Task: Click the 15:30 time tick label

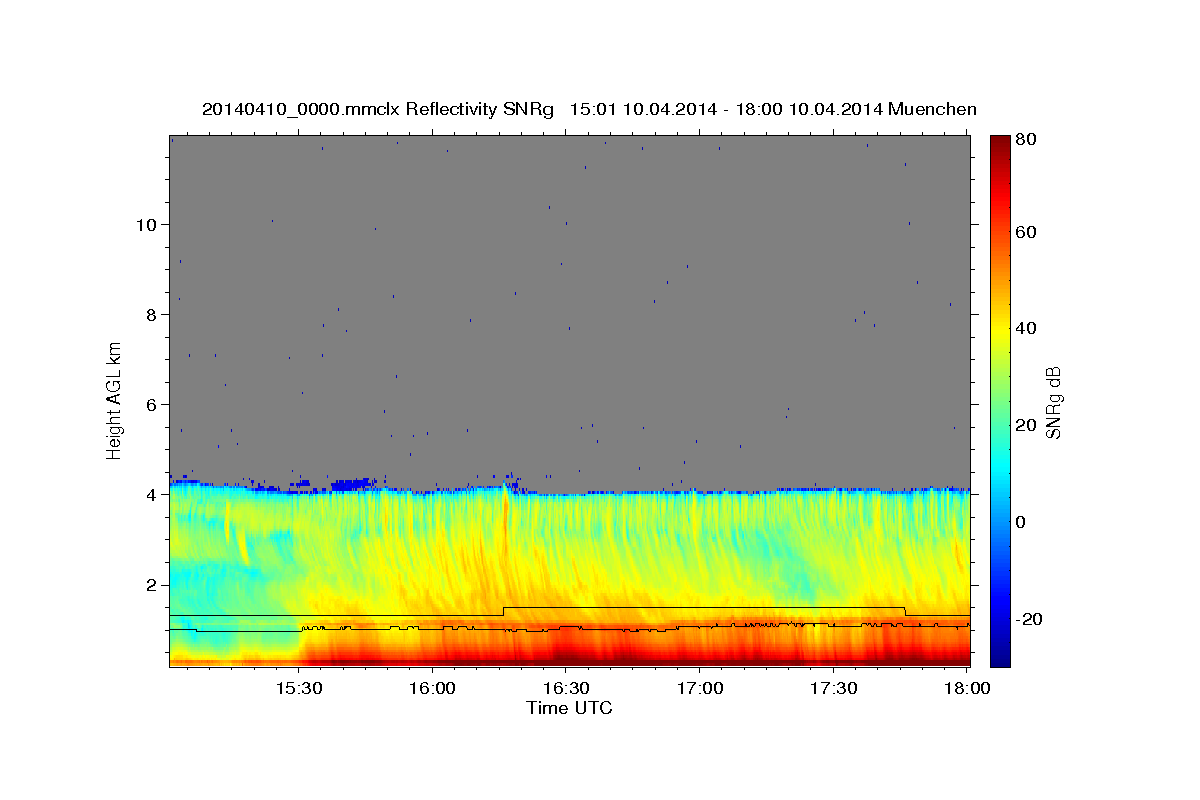Action: tap(298, 689)
